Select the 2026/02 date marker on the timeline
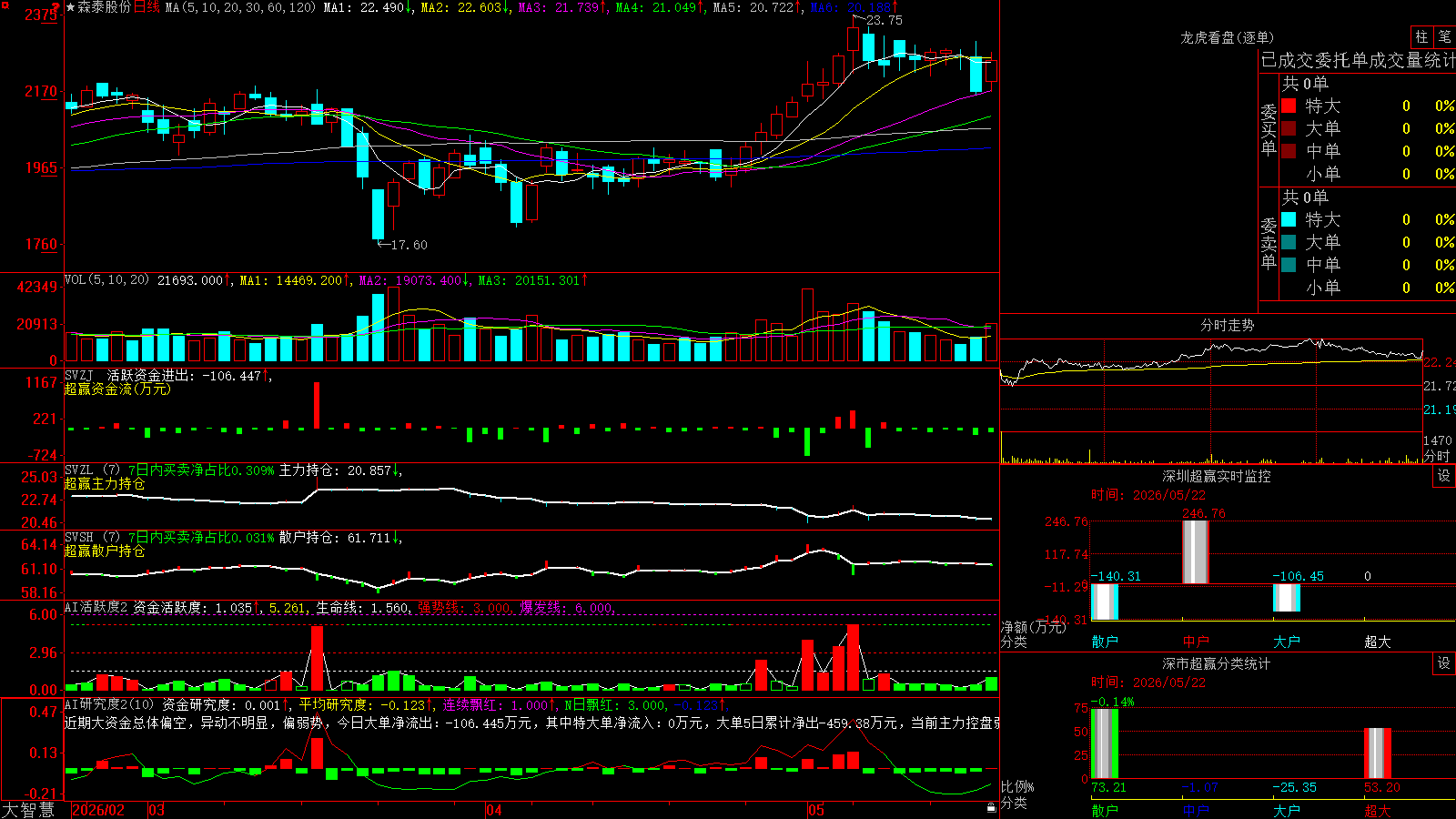 [x=98, y=810]
